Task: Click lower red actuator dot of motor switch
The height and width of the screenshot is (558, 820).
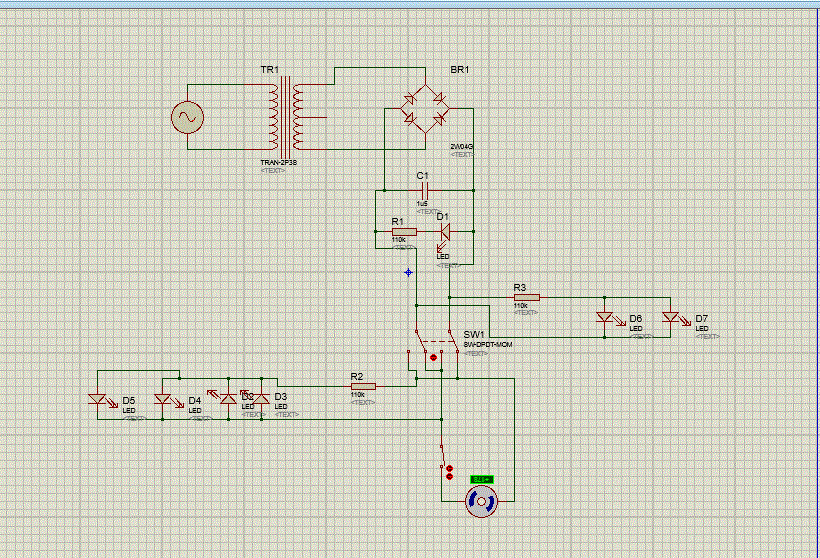Action: coord(449,476)
